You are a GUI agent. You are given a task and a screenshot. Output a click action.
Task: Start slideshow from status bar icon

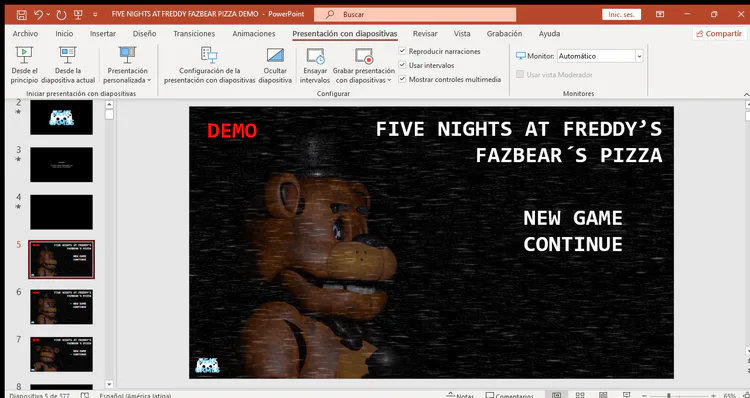coord(627,395)
